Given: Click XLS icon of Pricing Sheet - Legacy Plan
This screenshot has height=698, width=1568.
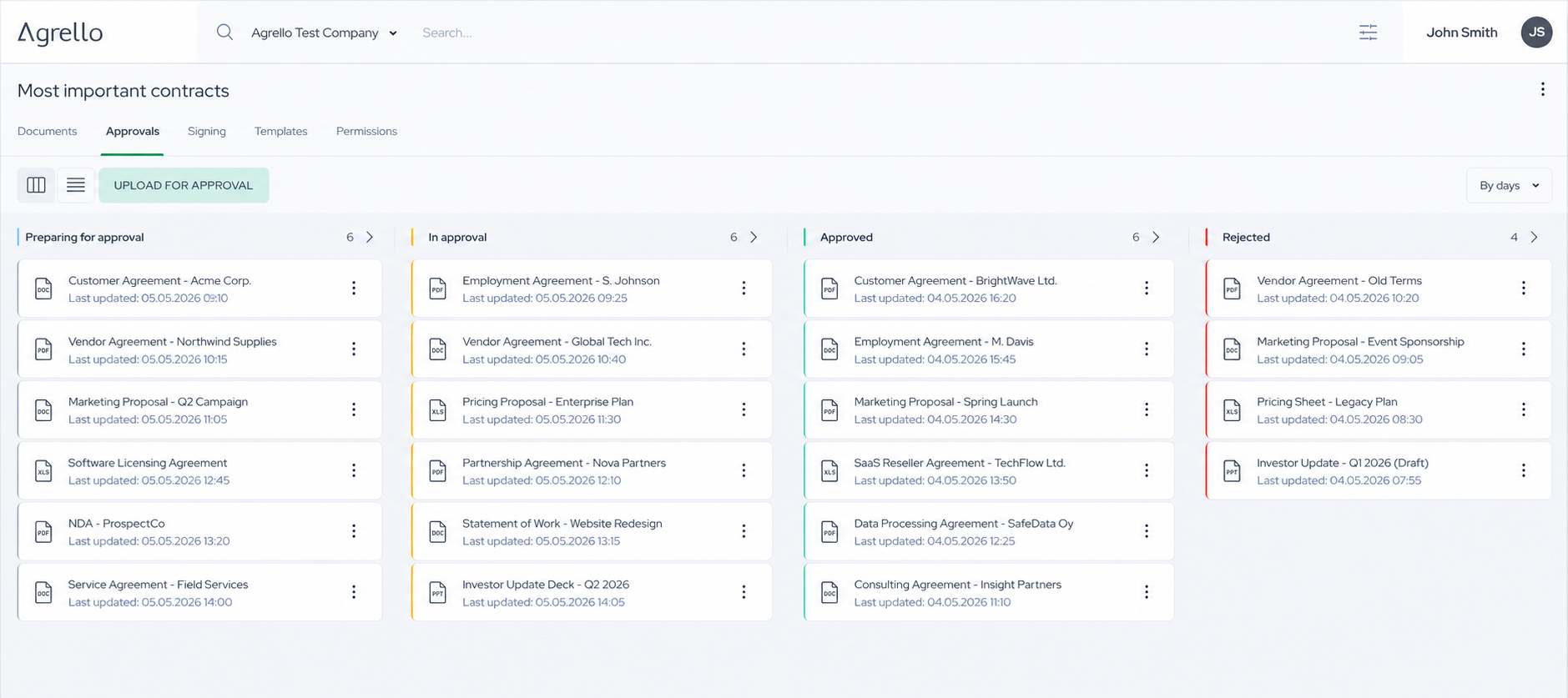Looking at the screenshot, I should [1233, 409].
